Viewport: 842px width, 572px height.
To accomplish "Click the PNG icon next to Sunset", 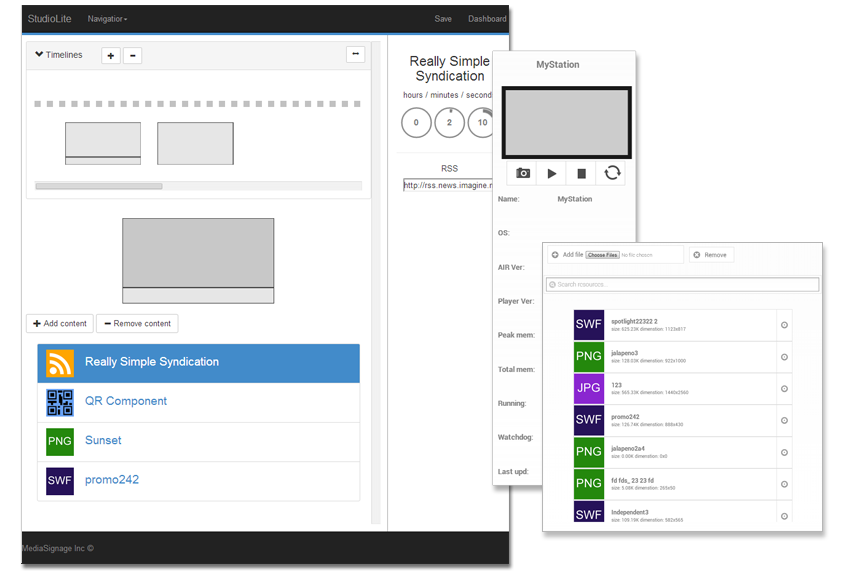I will click(60, 441).
